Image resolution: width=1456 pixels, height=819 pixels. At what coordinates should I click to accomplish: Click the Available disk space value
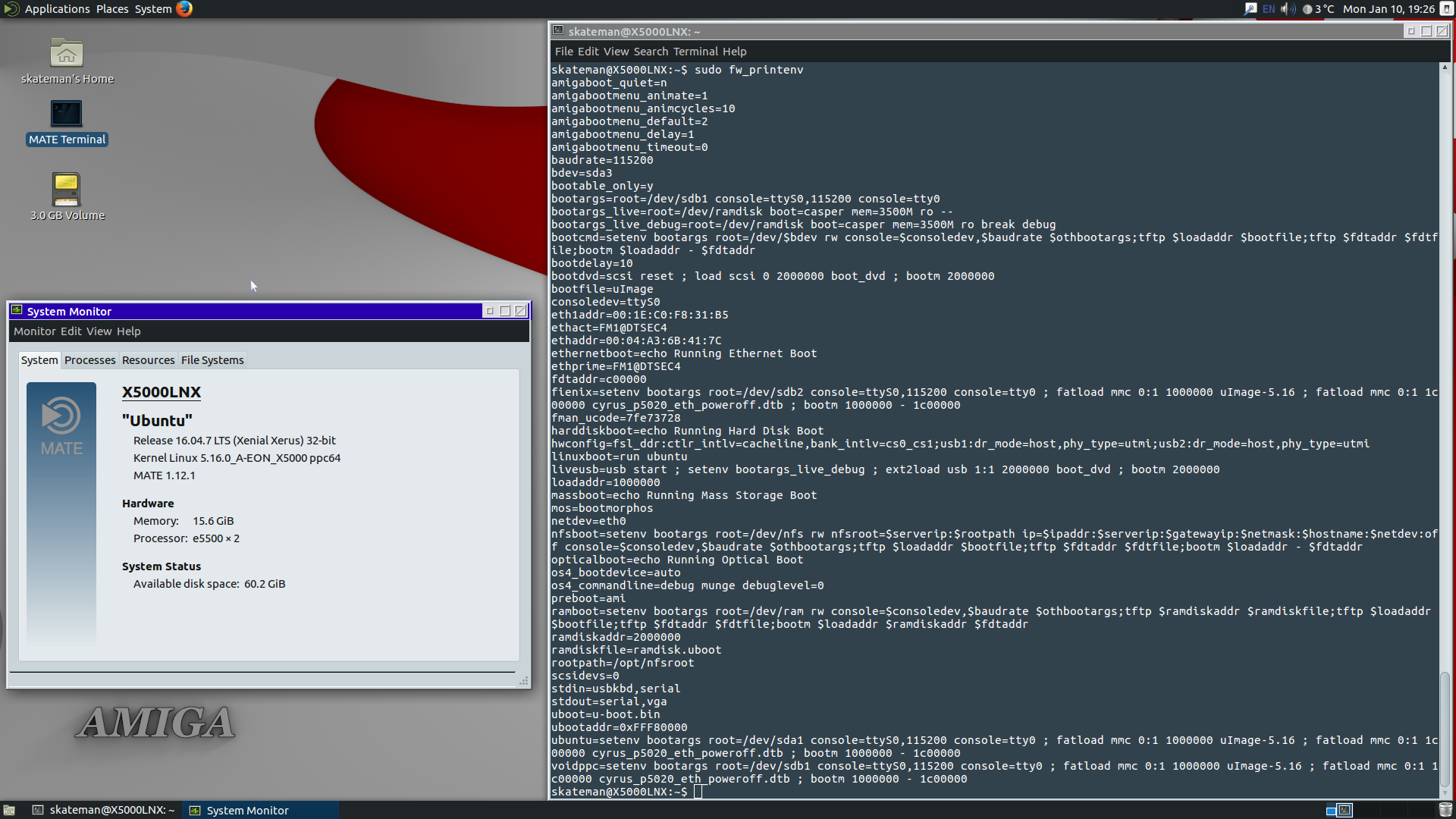coord(265,584)
